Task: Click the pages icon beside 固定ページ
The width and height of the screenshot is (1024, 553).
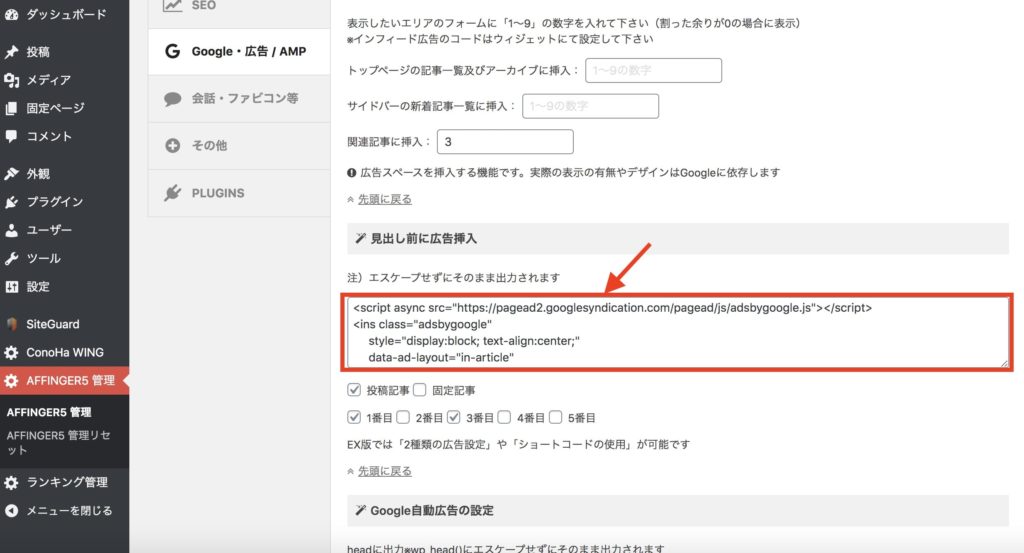Action: click(11, 108)
